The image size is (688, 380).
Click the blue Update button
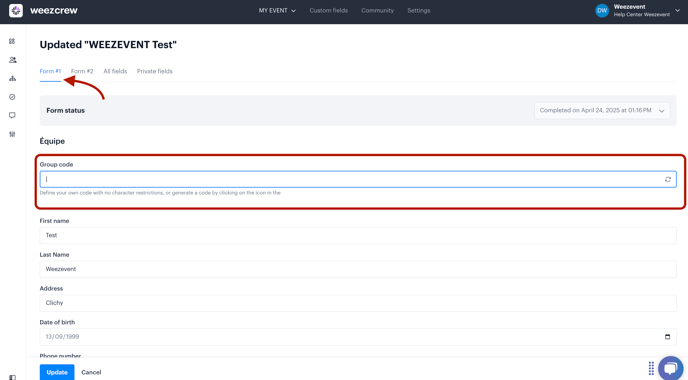pos(57,372)
